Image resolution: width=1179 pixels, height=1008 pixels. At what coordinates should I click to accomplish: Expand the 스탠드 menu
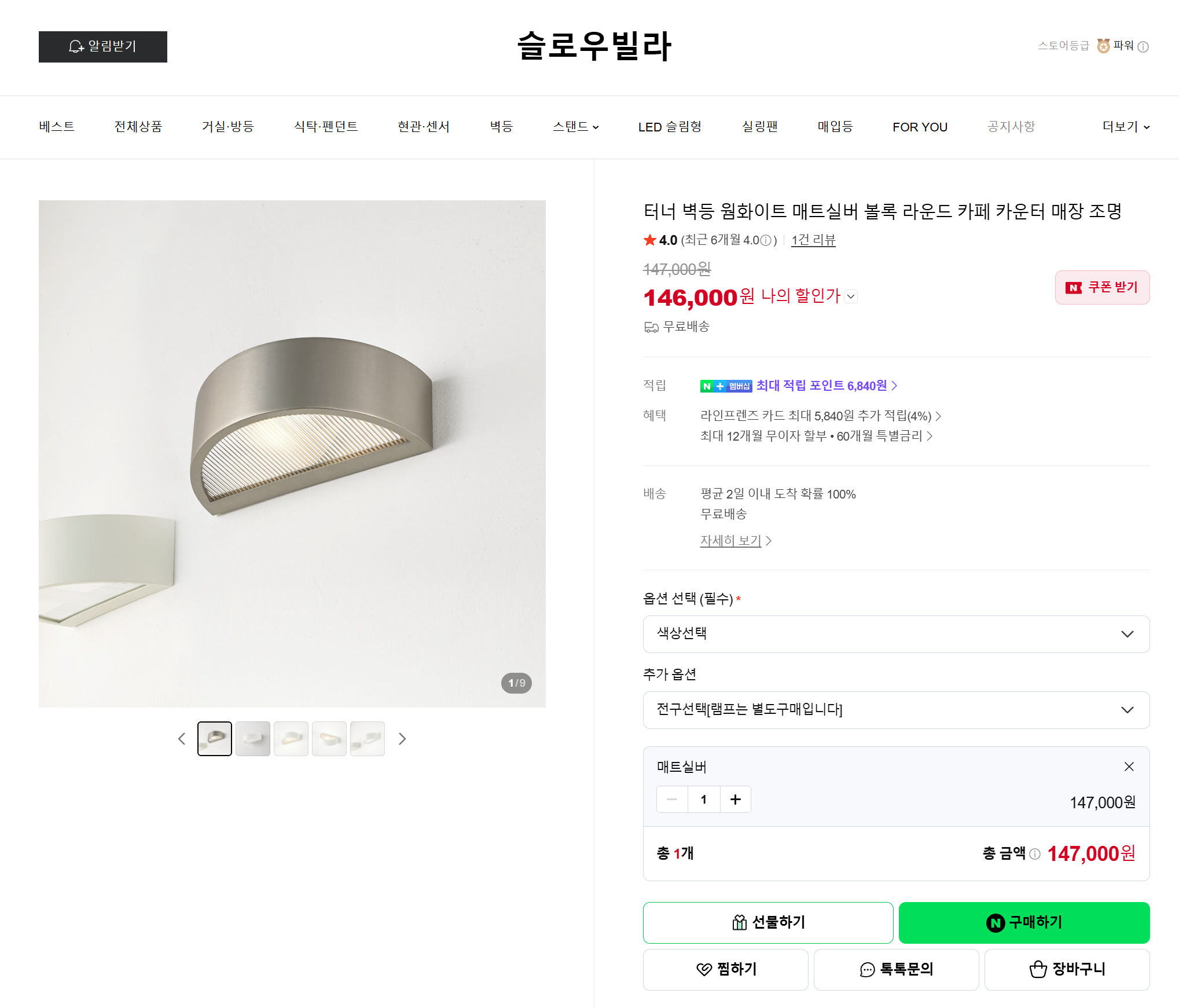[x=576, y=127]
